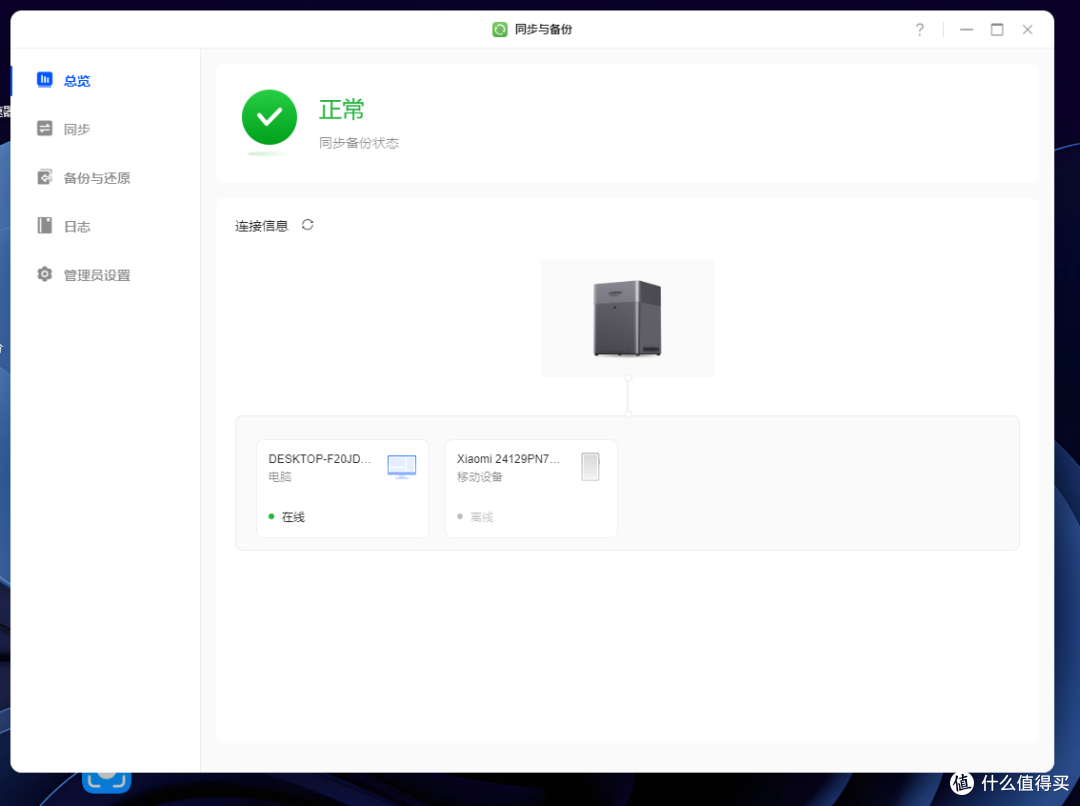Select the Xiaomi 24129PN7 mobile device card
Screen dimensions: 1080x806
pos(531,488)
